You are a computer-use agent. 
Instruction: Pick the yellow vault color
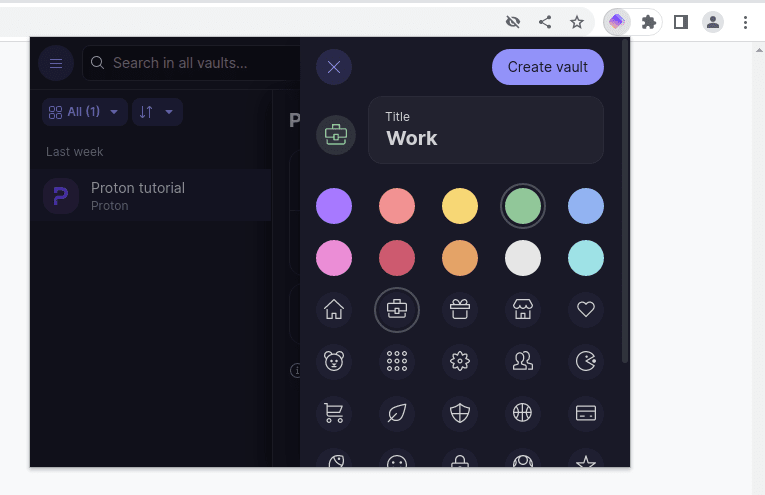[x=460, y=206]
